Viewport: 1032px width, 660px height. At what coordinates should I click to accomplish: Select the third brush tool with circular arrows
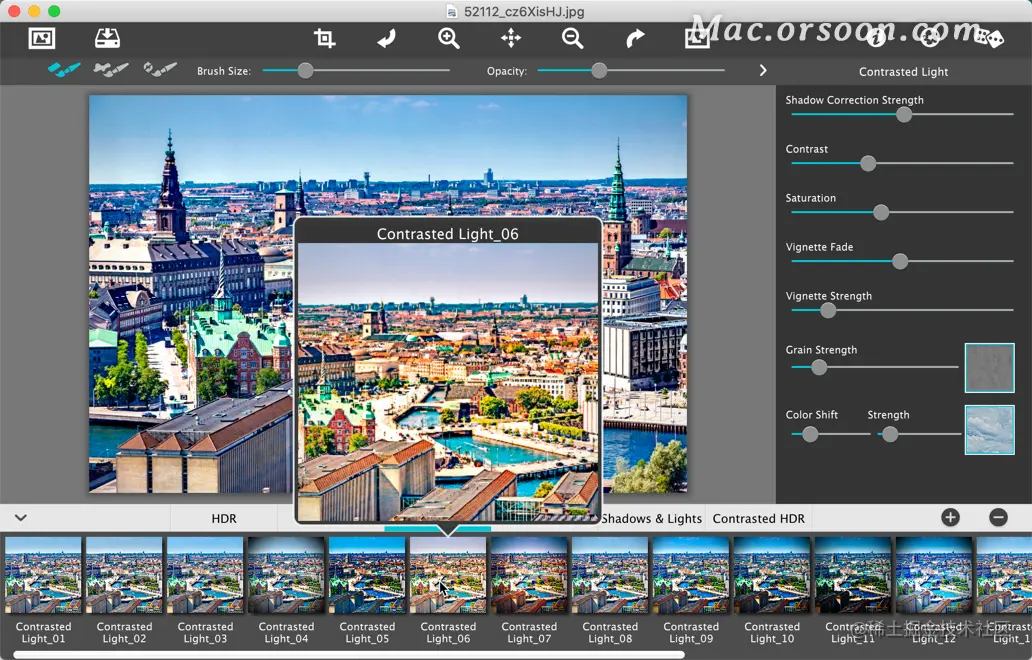click(x=160, y=69)
